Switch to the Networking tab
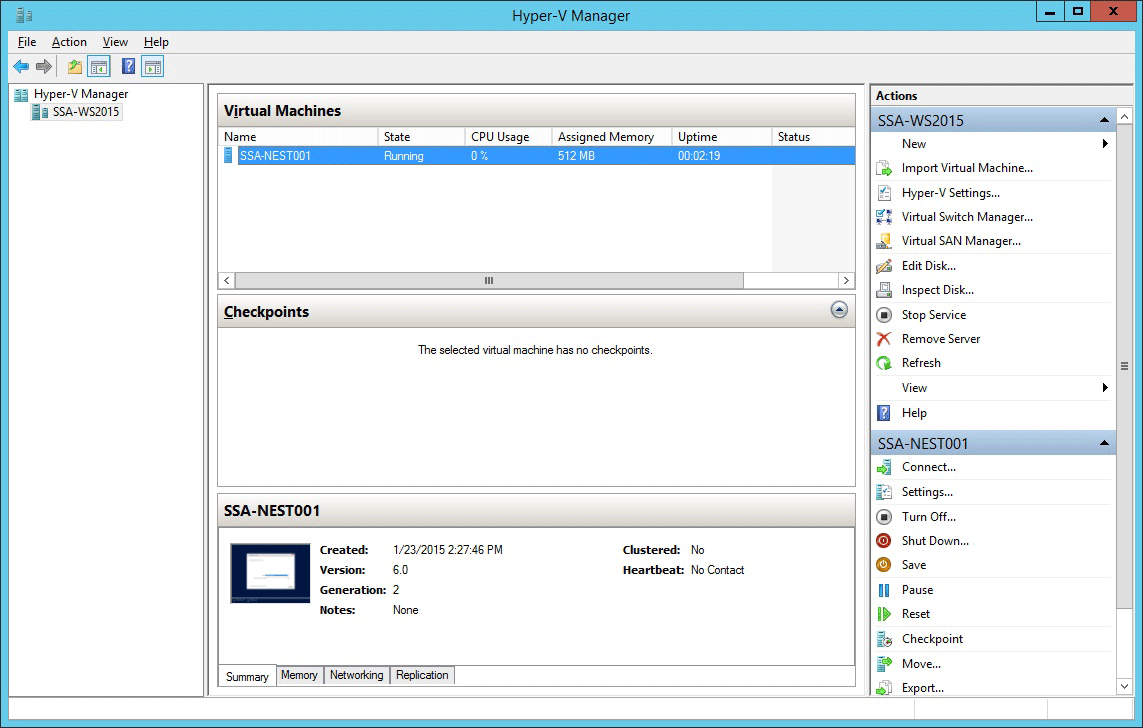The image size is (1143, 728). (x=356, y=676)
